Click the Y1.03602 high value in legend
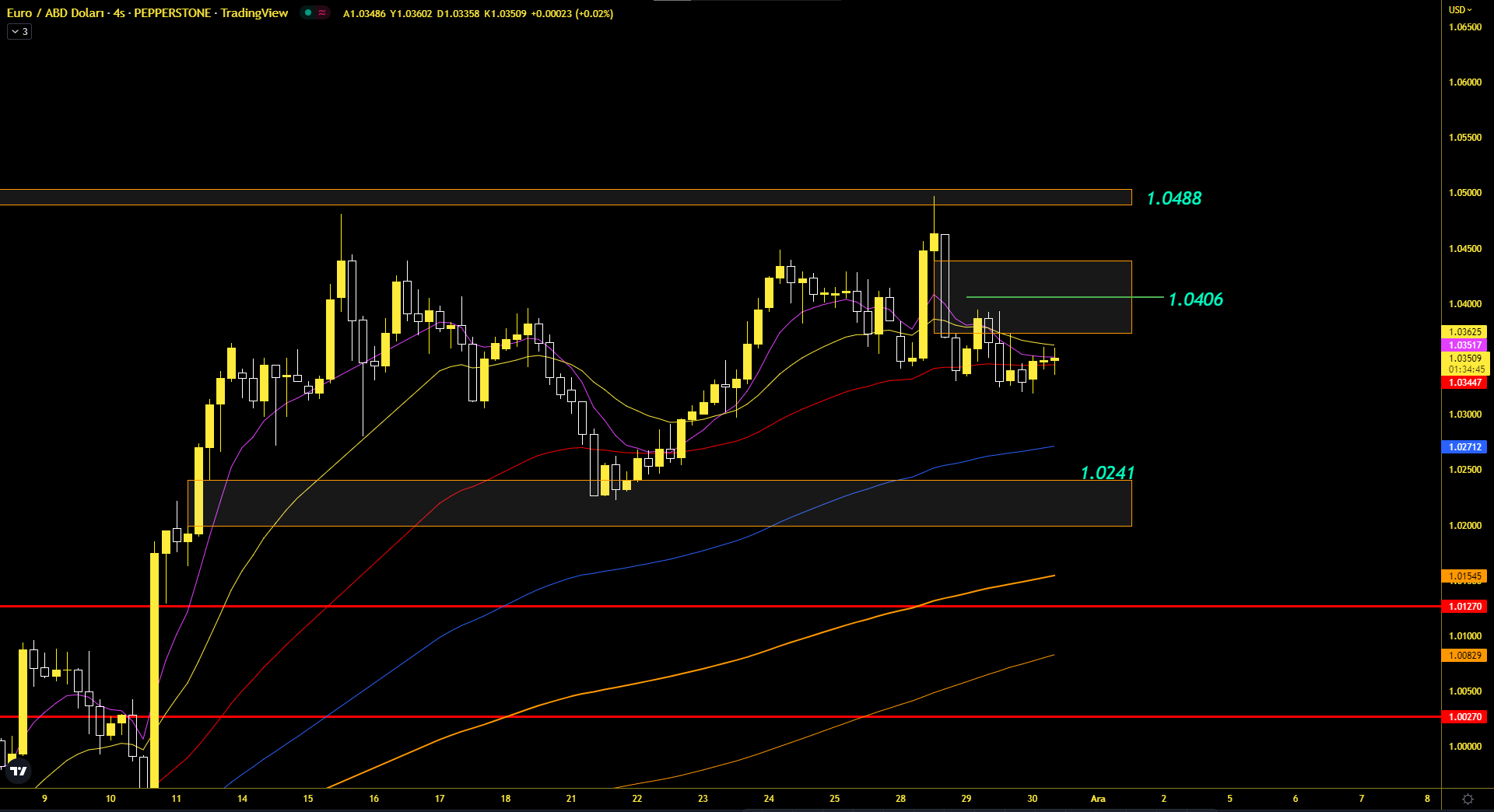The height and width of the screenshot is (812, 1494). point(411,14)
